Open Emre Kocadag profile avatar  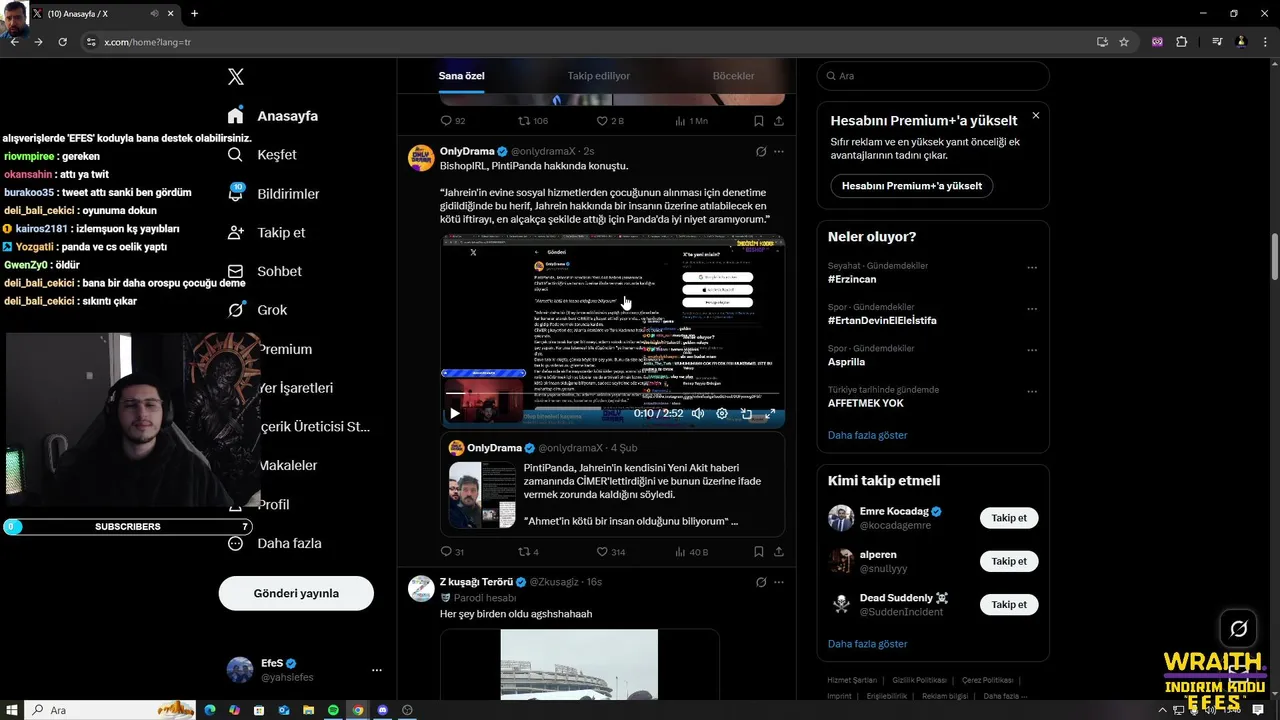pos(841,518)
